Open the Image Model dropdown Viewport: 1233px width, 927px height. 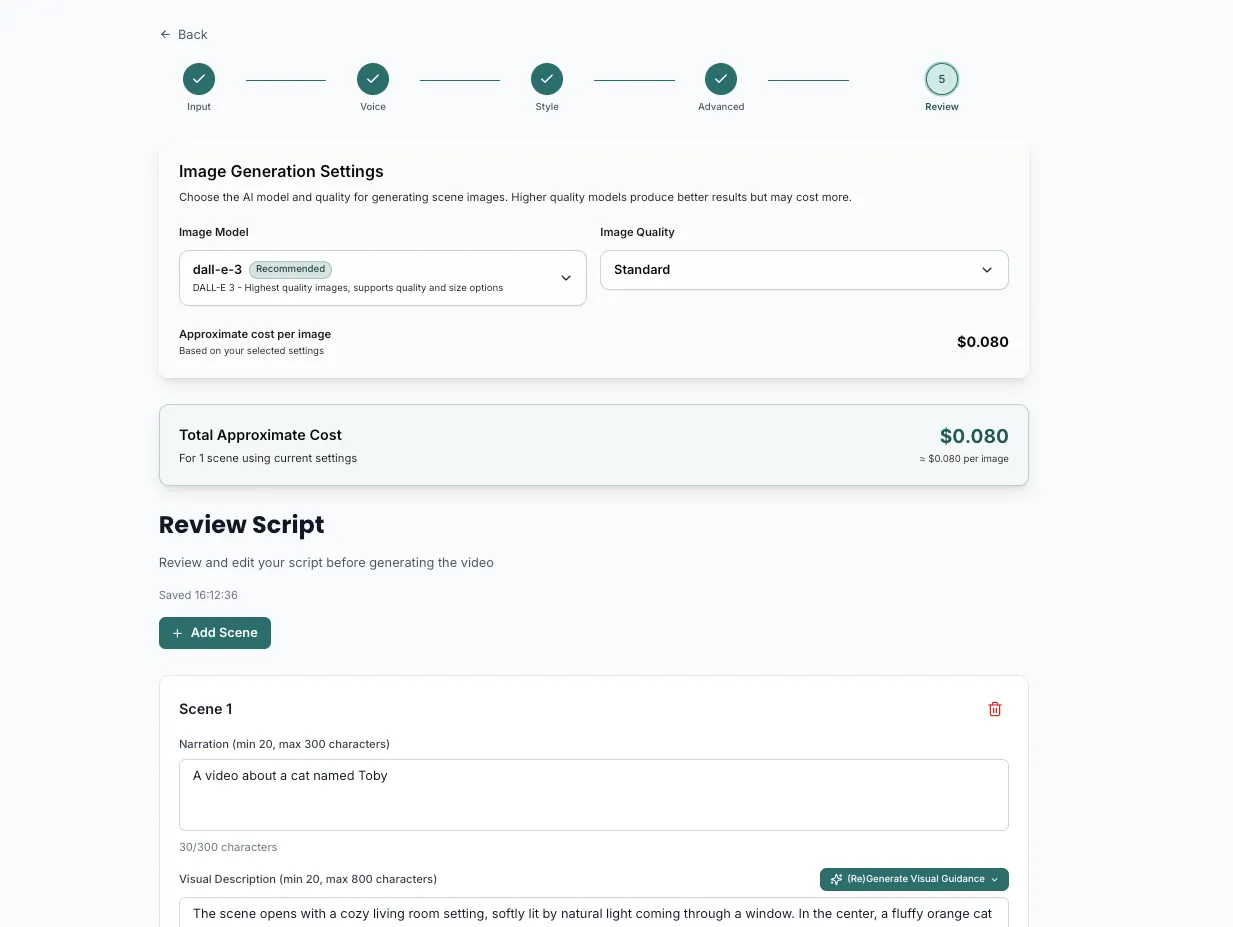(x=382, y=278)
